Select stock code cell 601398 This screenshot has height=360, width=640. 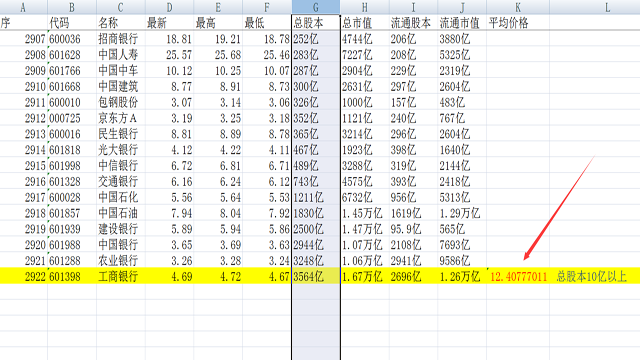(72, 276)
